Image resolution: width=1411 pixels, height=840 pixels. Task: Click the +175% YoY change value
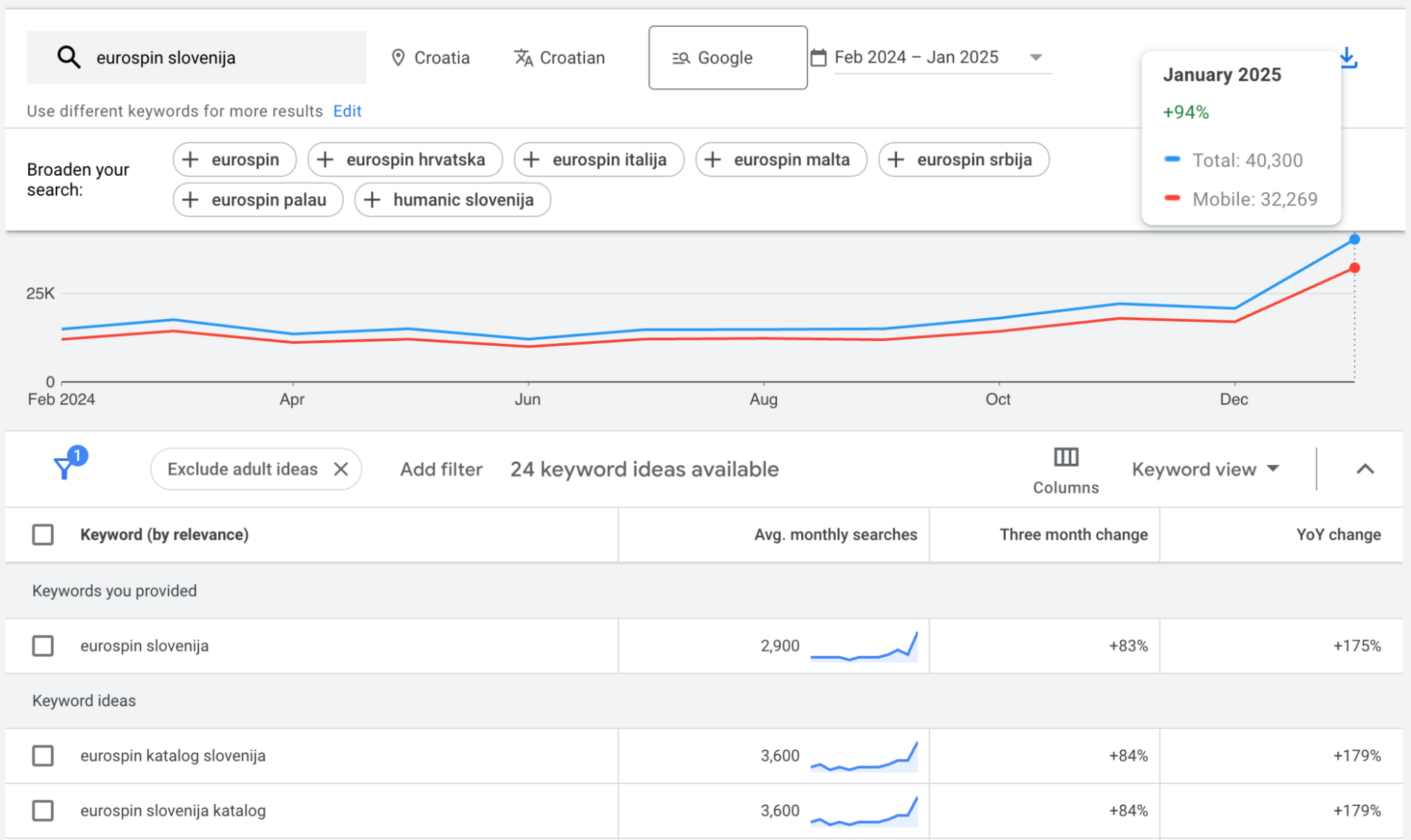(x=1357, y=646)
